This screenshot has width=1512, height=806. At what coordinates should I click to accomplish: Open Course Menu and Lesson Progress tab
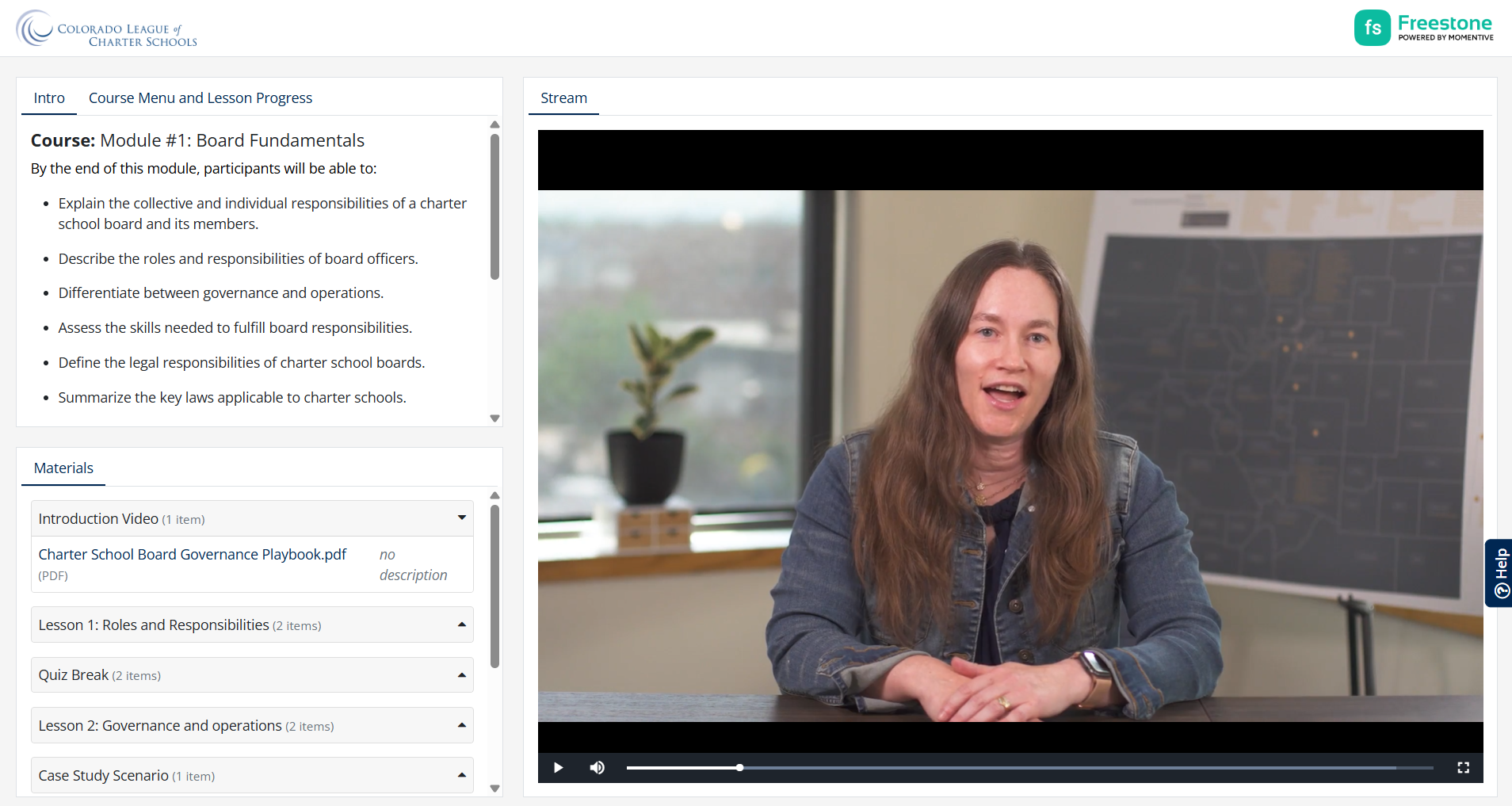(x=200, y=98)
